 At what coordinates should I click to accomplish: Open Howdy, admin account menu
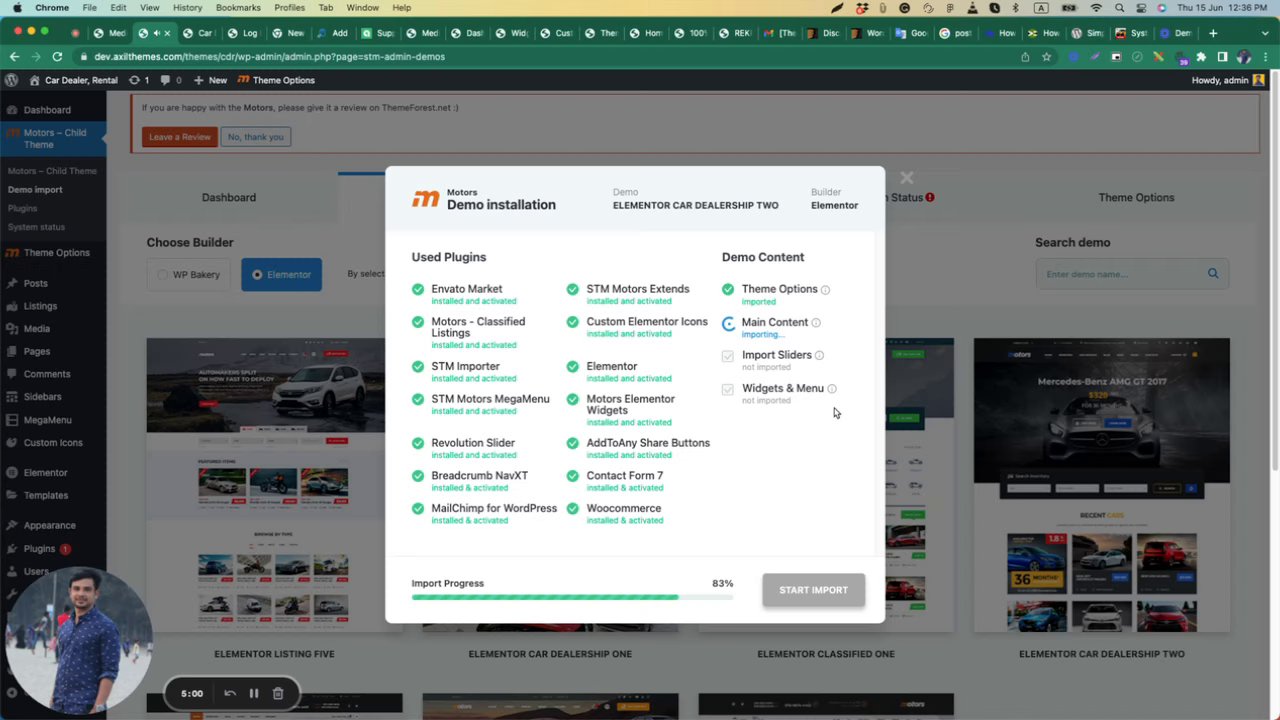point(1228,80)
